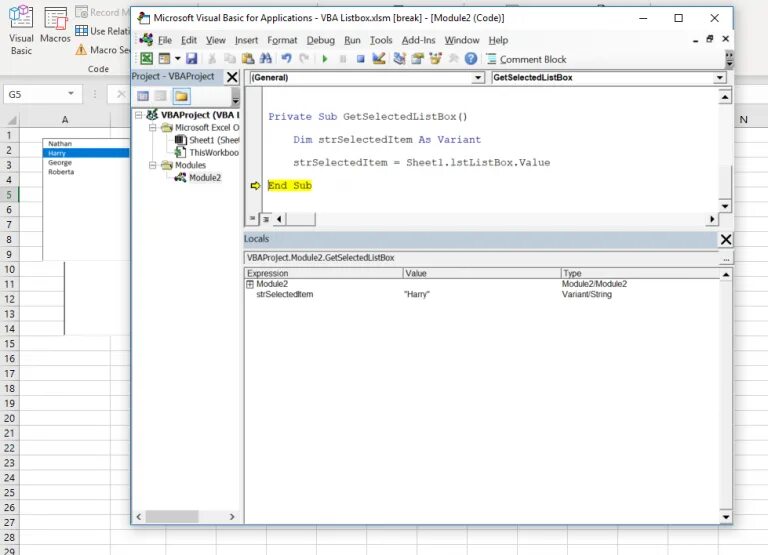The height and width of the screenshot is (555, 768).
Task: Open the Add-Ins menu
Action: tap(418, 40)
